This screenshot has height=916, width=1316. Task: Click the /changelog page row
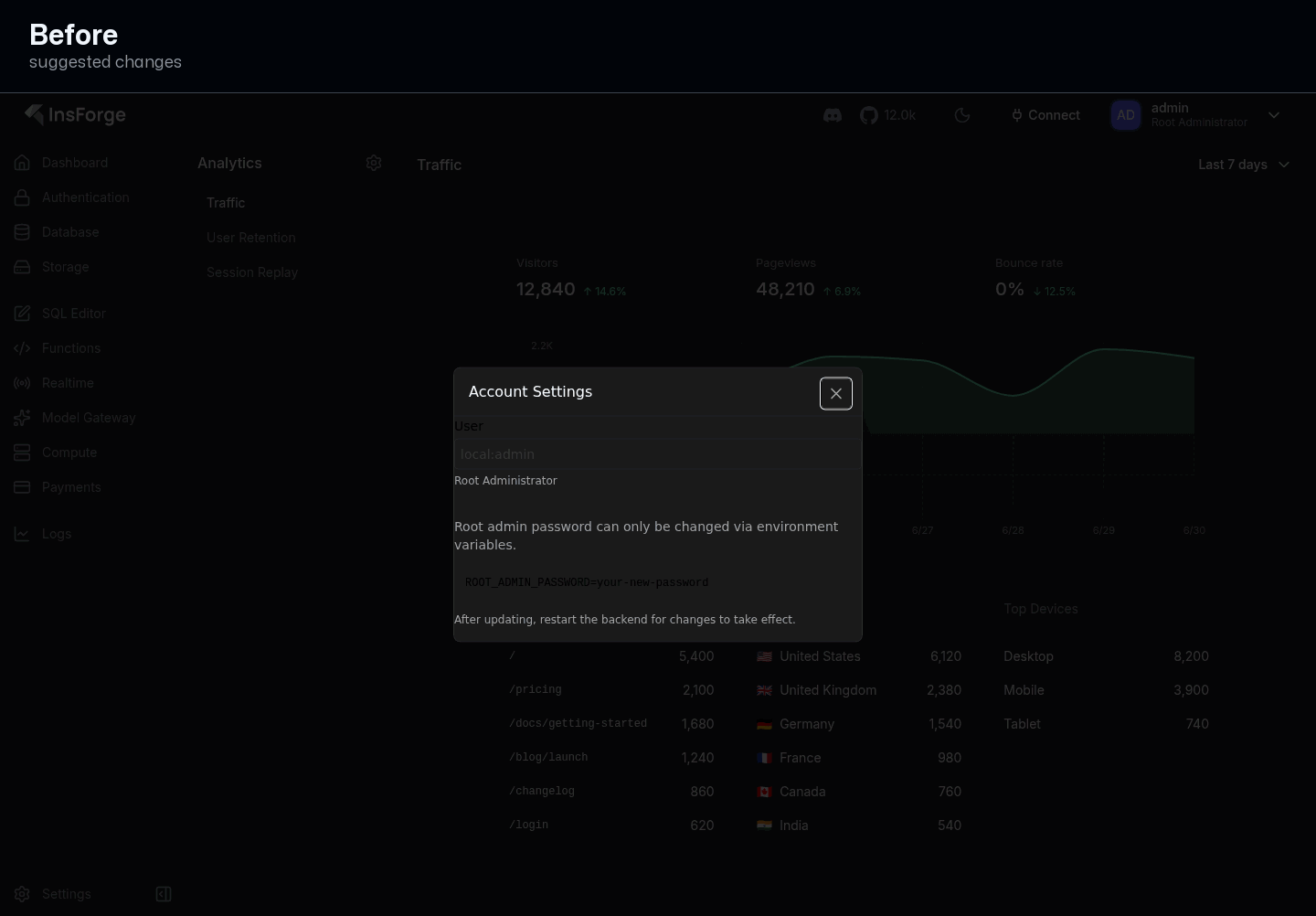611,792
